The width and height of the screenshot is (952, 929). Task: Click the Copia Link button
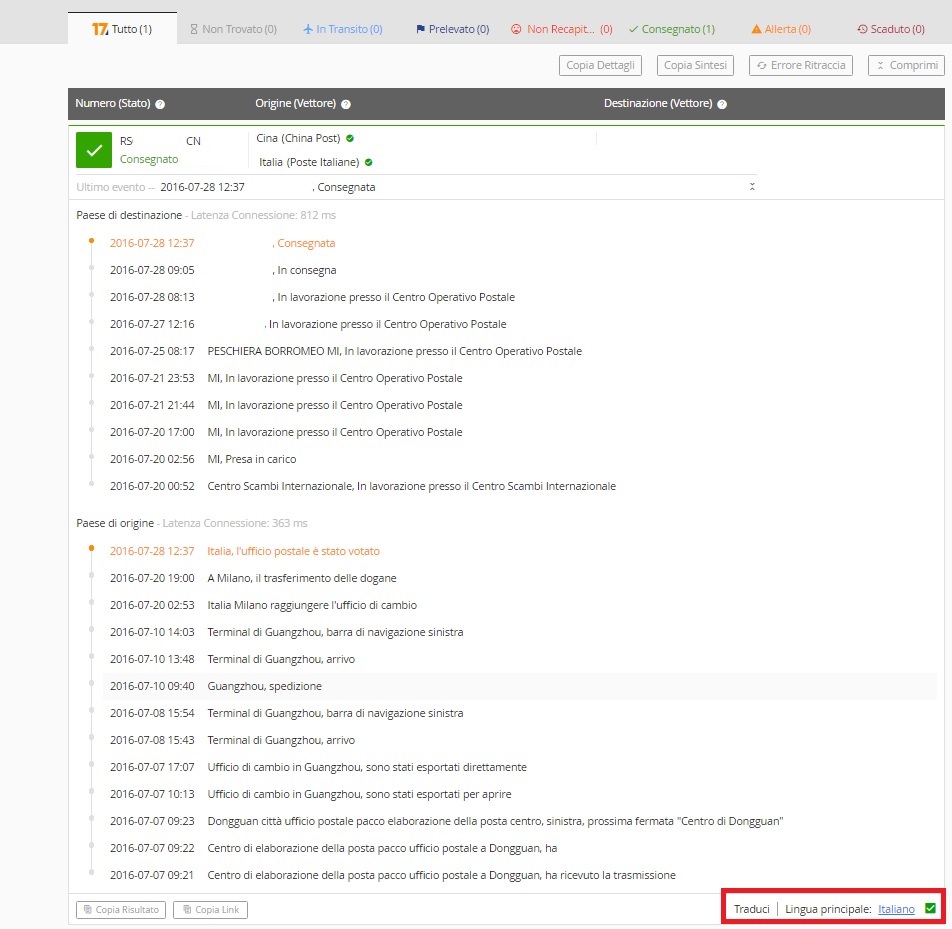pyautogui.click(x=210, y=909)
